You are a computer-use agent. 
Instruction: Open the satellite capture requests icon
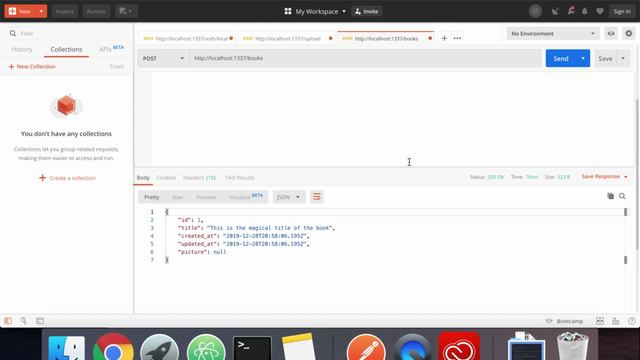coord(555,11)
